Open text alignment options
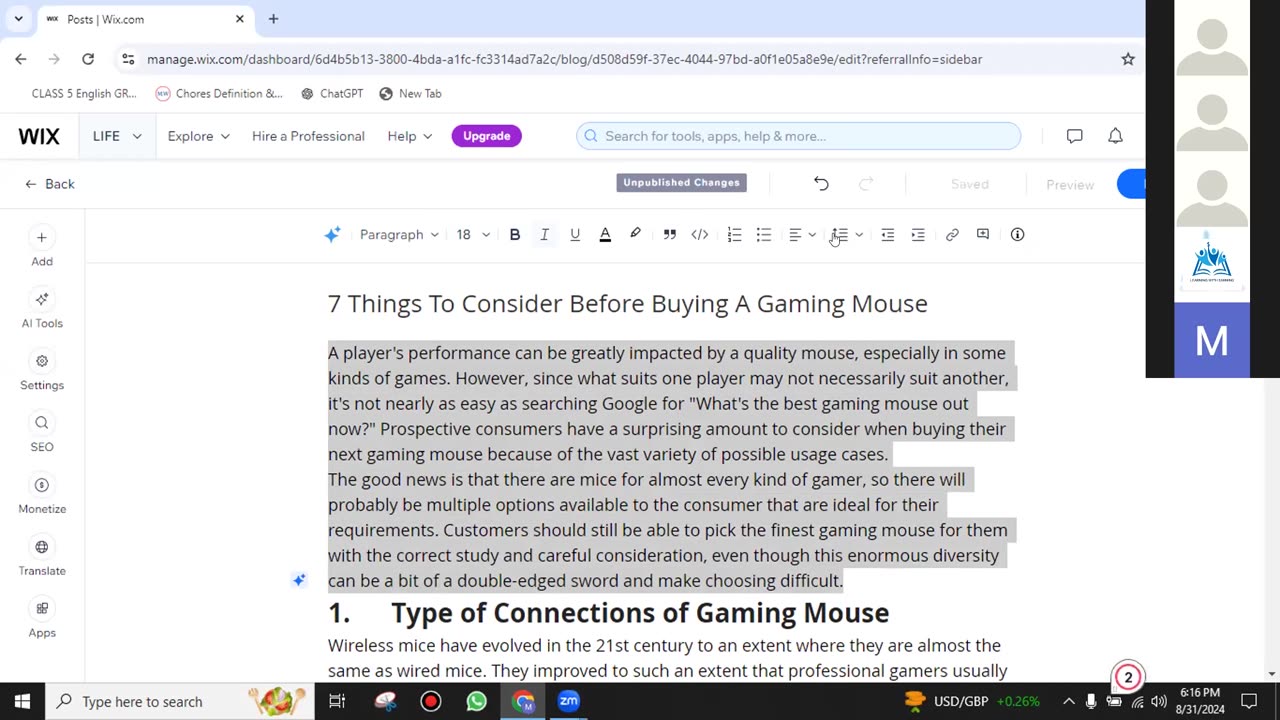Viewport: 1280px width, 720px height. pos(802,235)
